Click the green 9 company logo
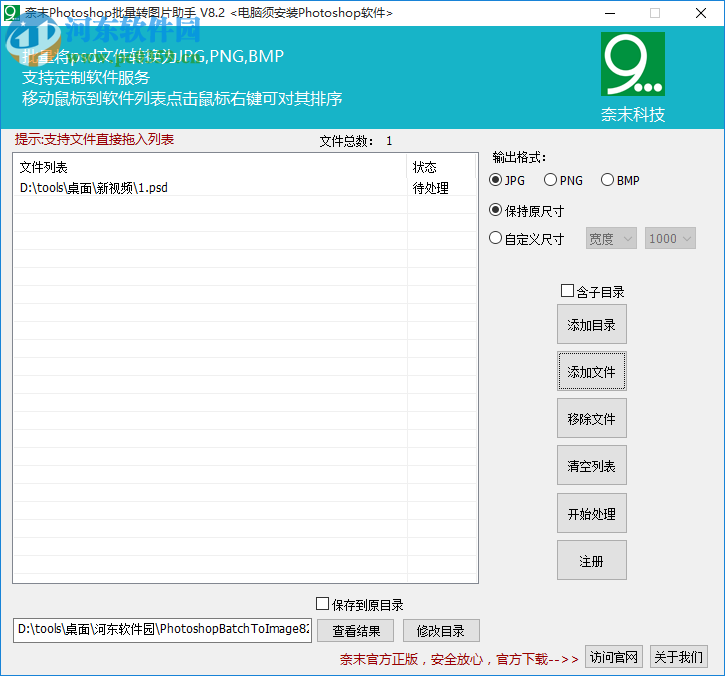725x676 pixels. [x=633, y=64]
